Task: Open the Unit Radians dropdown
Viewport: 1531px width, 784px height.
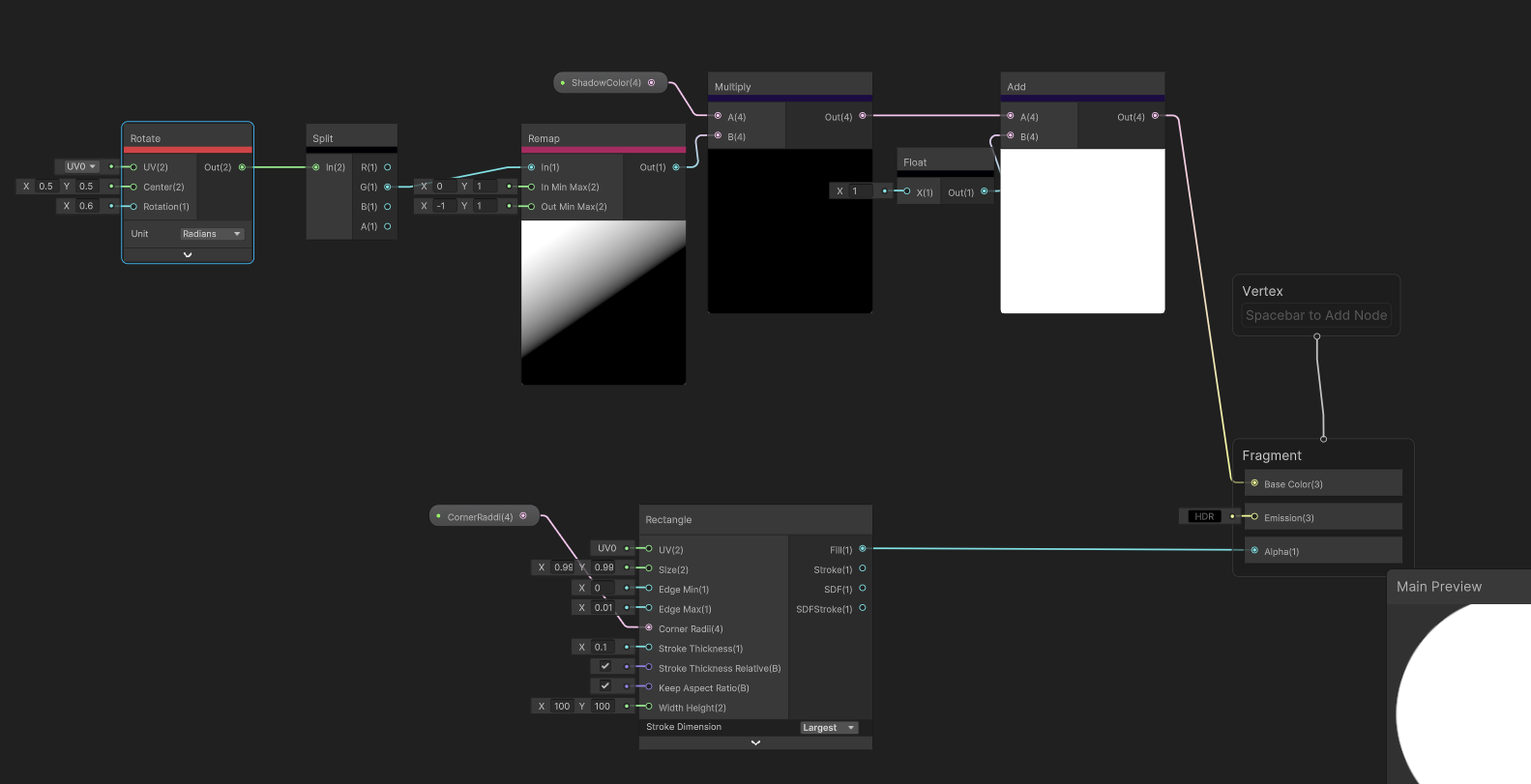Action: pyautogui.click(x=212, y=234)
